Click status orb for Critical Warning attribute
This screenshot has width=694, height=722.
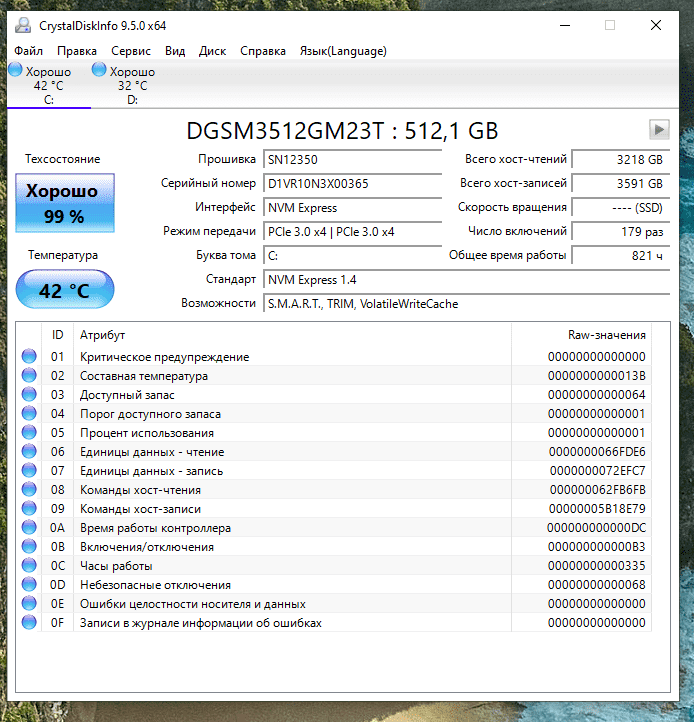pyautogui.click(x=29, y=357)
